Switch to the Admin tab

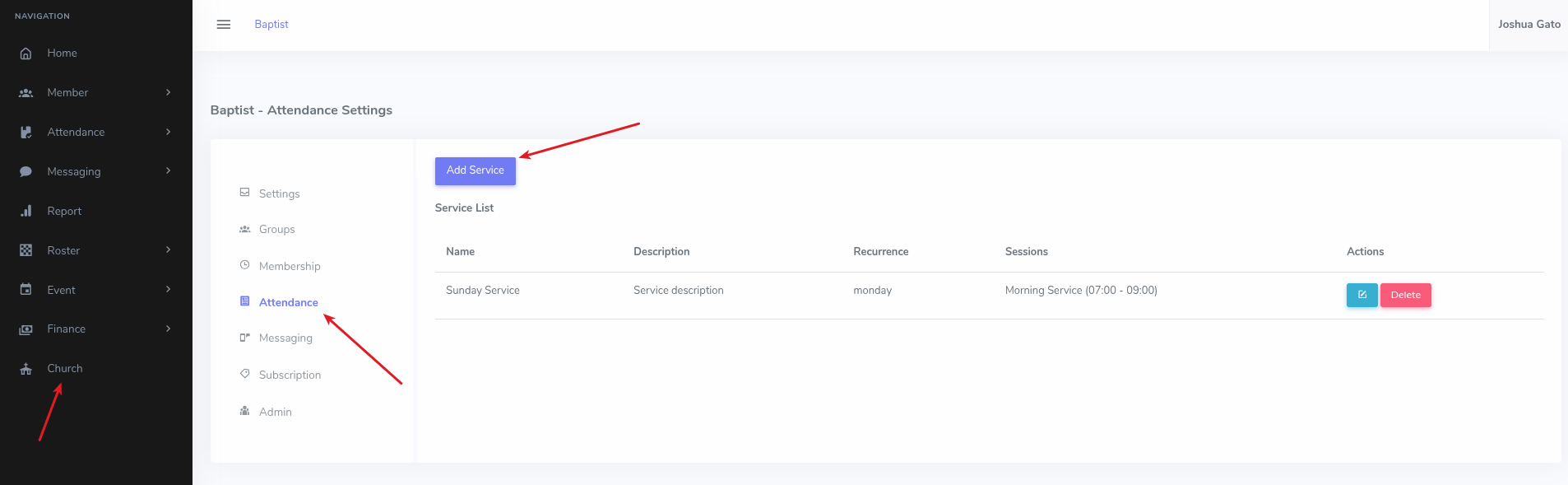point(275,412)
